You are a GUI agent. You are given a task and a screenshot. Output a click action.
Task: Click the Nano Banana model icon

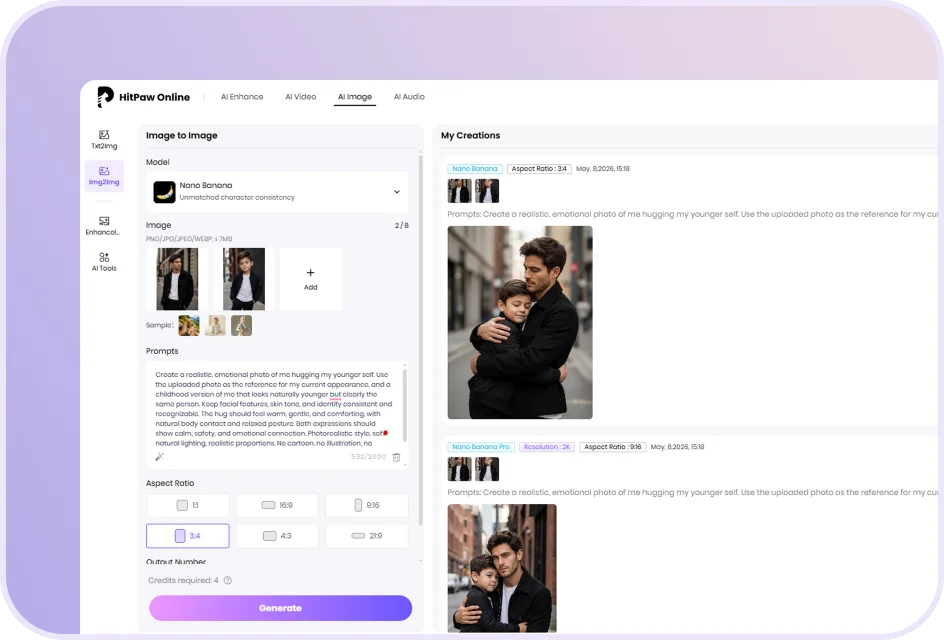[x=164, y=192]
